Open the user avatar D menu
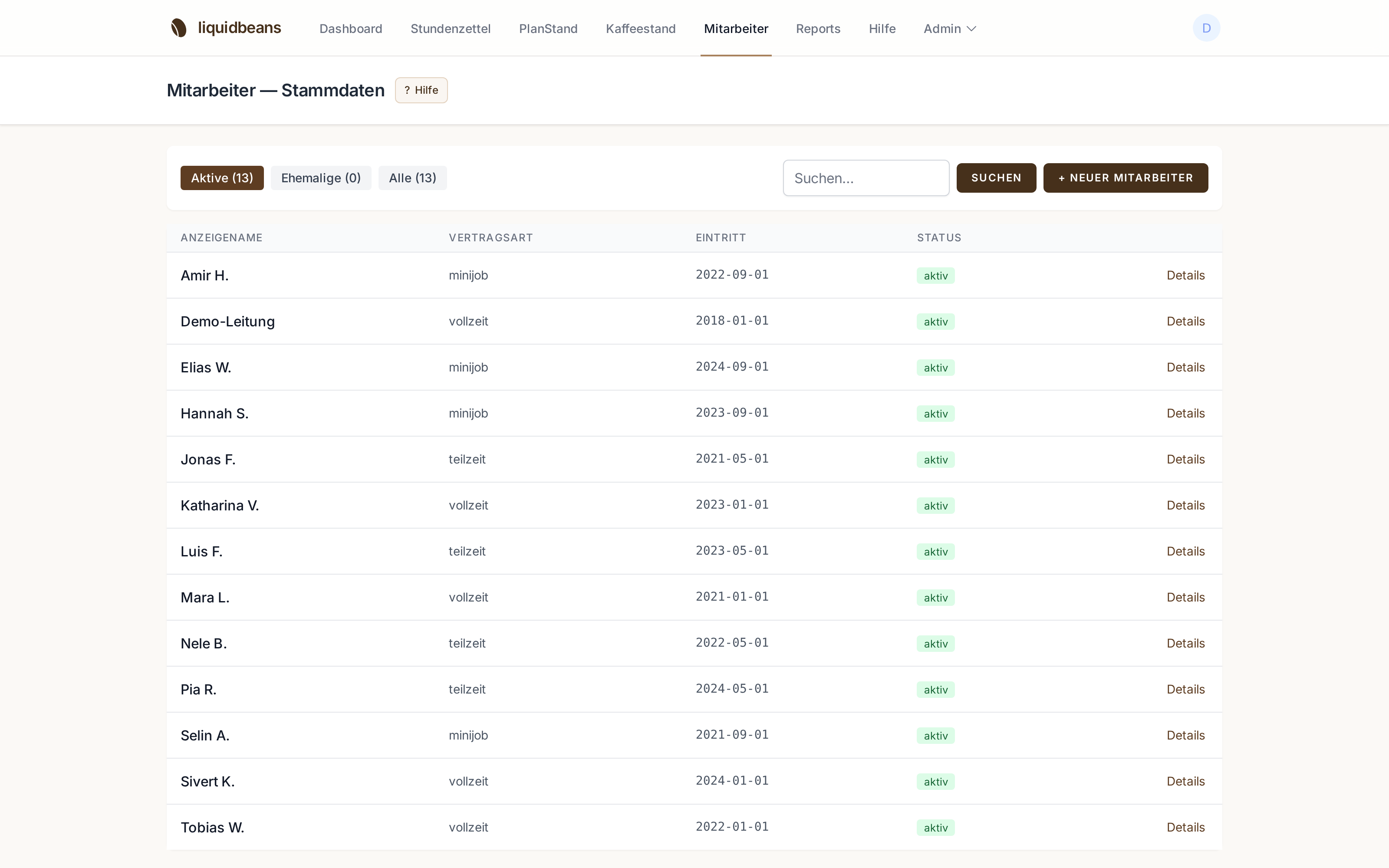The height and width of the screenshot is (868, 1389). pos(1206,28)
